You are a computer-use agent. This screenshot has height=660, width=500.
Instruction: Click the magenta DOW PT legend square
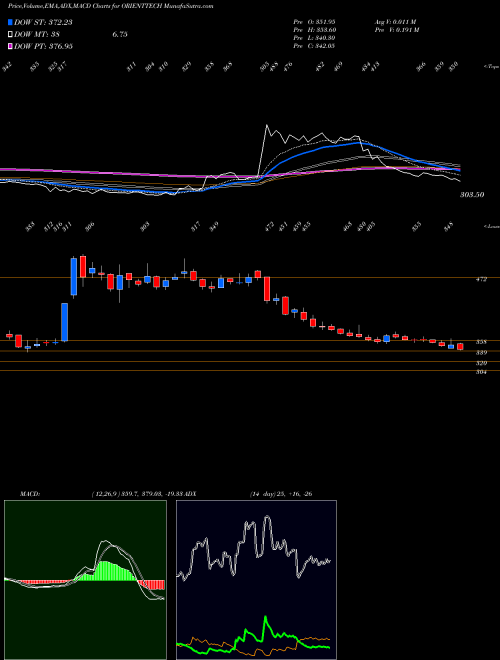[x=11, y=46]
